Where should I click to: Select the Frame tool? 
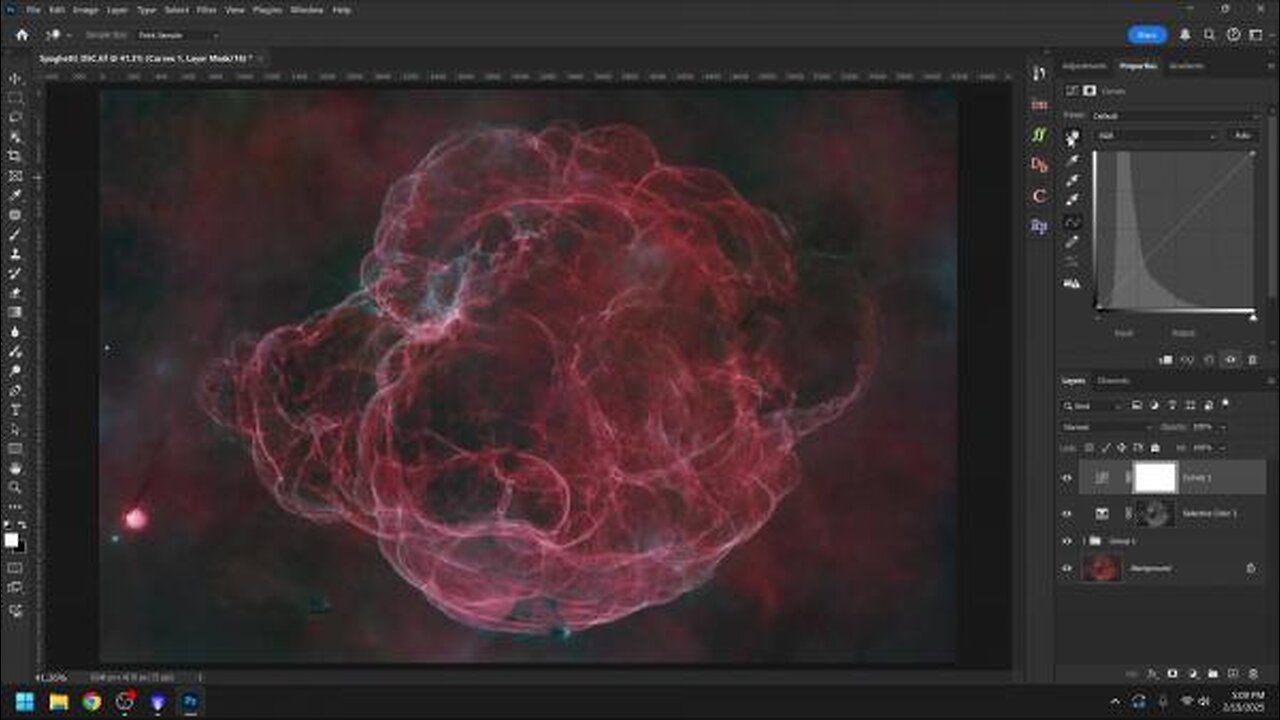pos(15,176)
